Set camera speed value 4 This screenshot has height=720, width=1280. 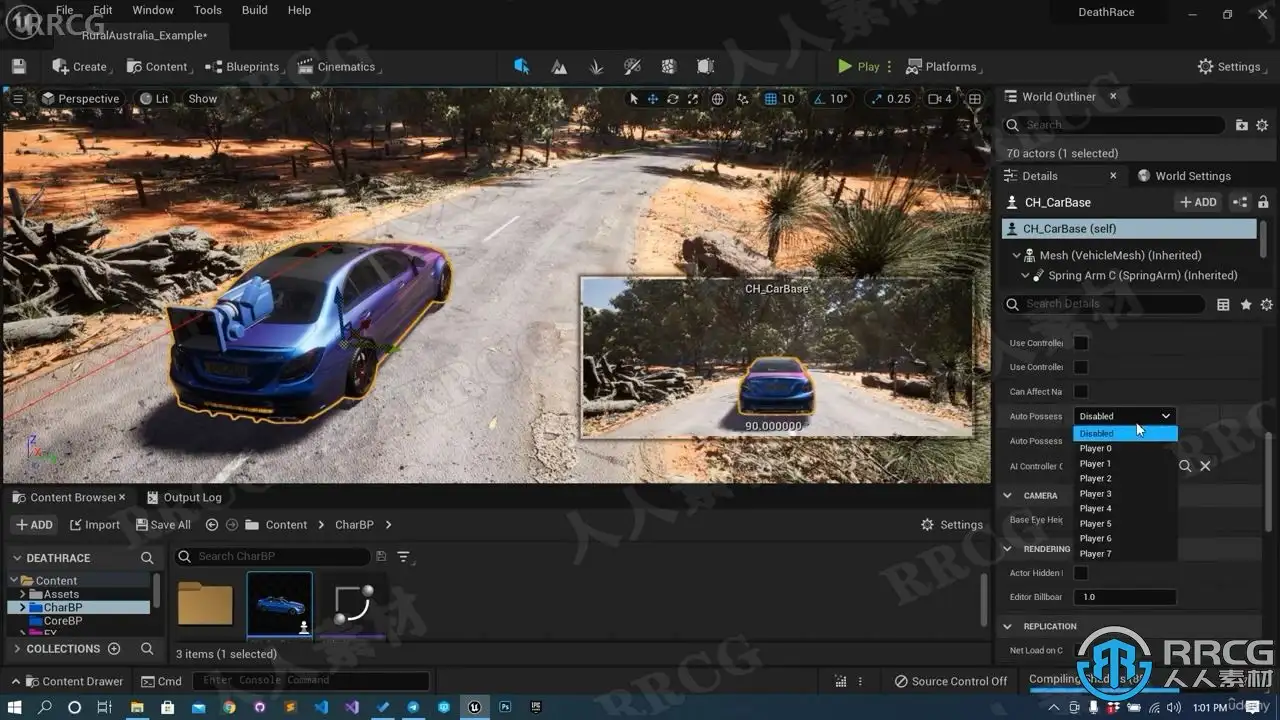click(x=940, y=99)
